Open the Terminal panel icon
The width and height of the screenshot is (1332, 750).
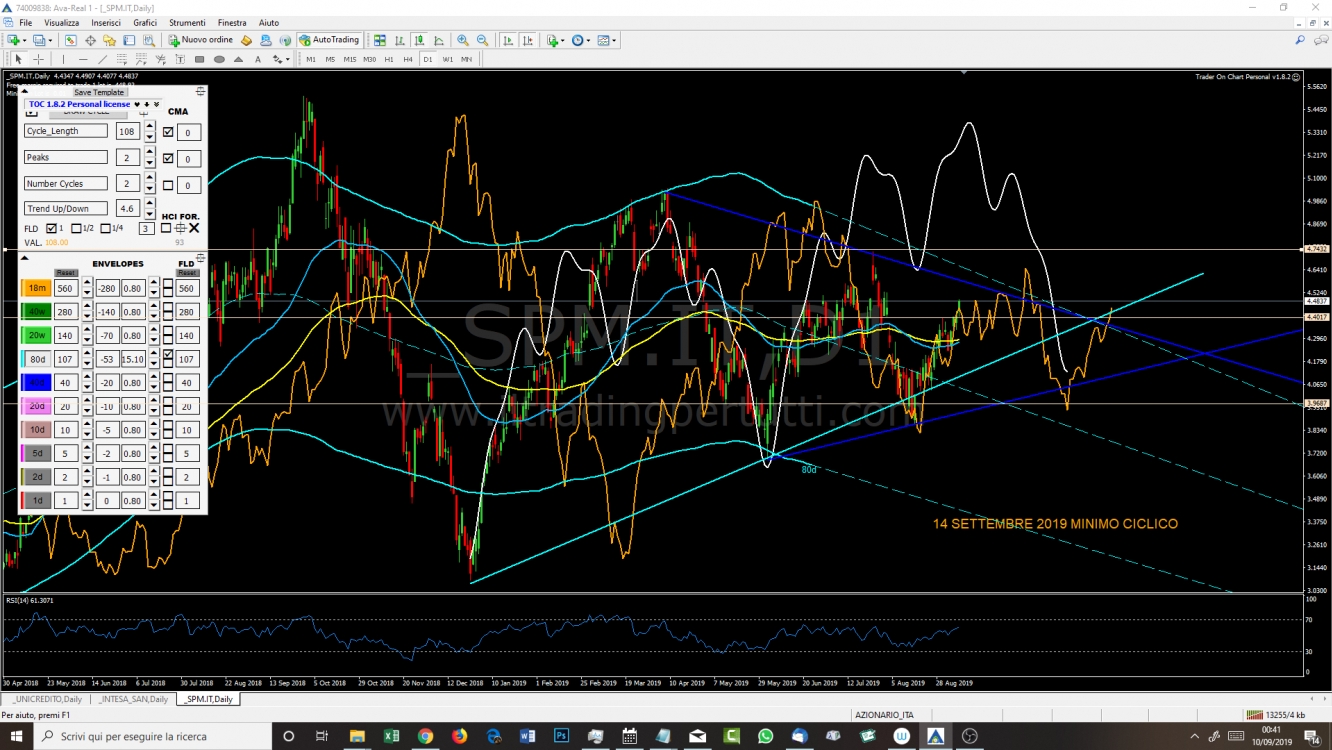click(129, 40)
